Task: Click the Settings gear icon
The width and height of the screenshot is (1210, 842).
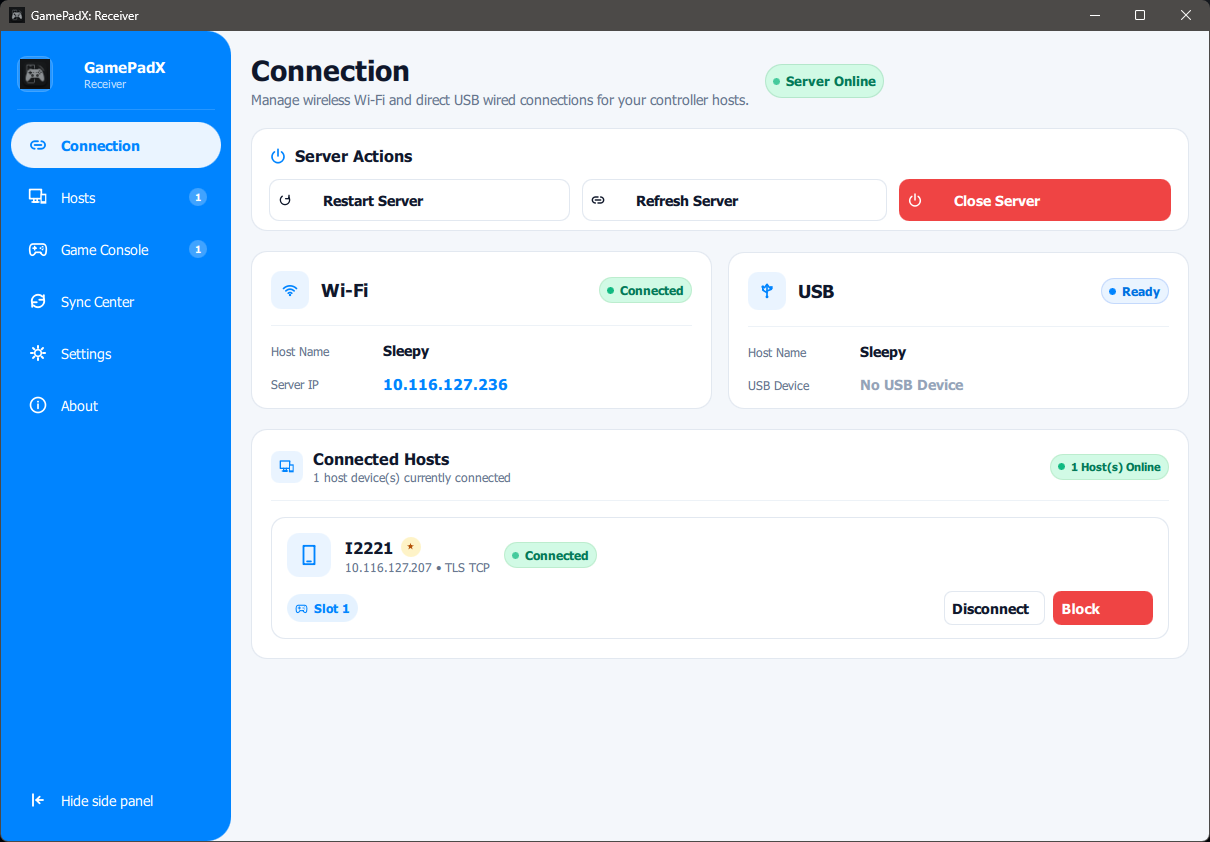Action: (x=38, y=354)
